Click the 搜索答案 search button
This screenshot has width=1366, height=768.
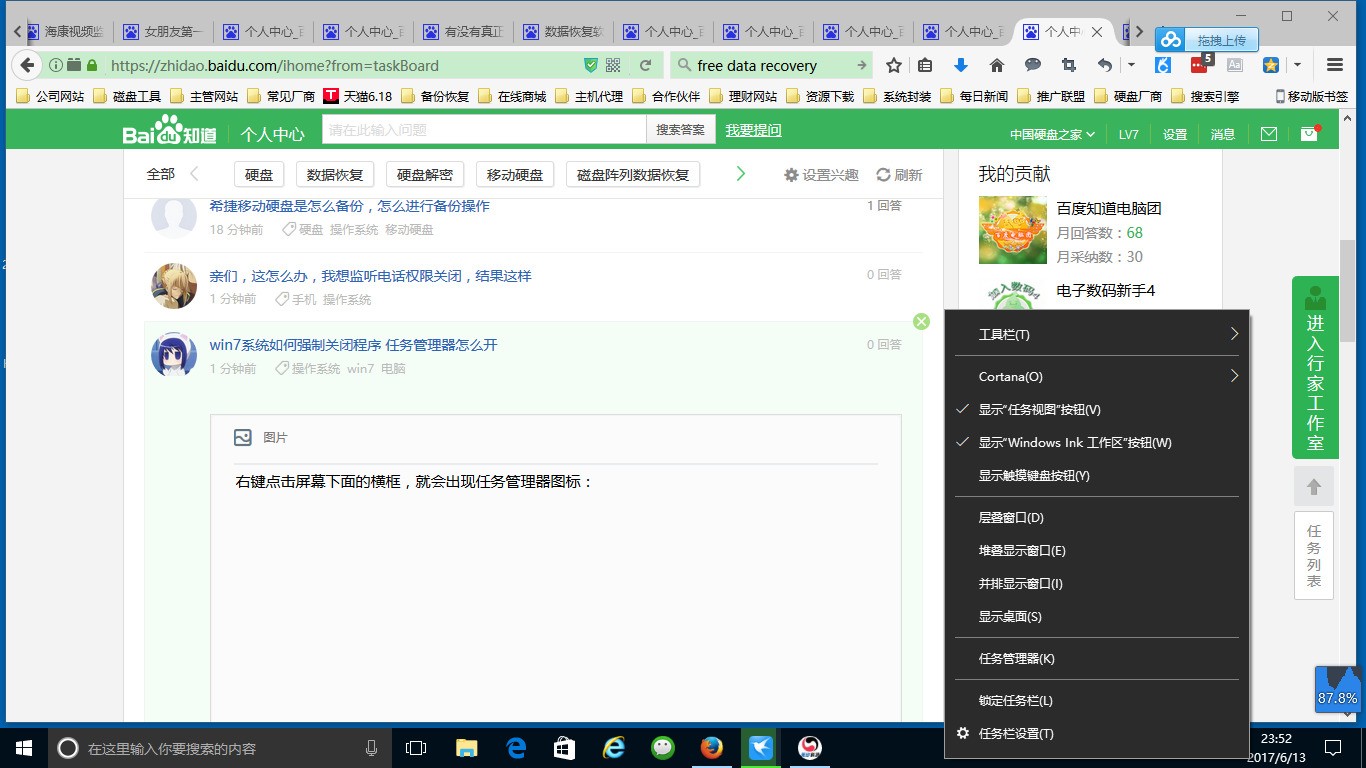680,129
